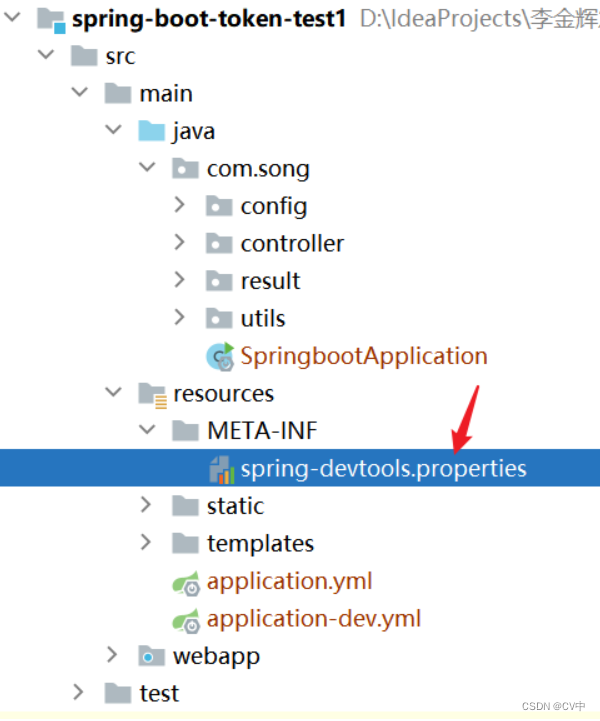
Task: Select the templates folder label
Action: (261, 544)
